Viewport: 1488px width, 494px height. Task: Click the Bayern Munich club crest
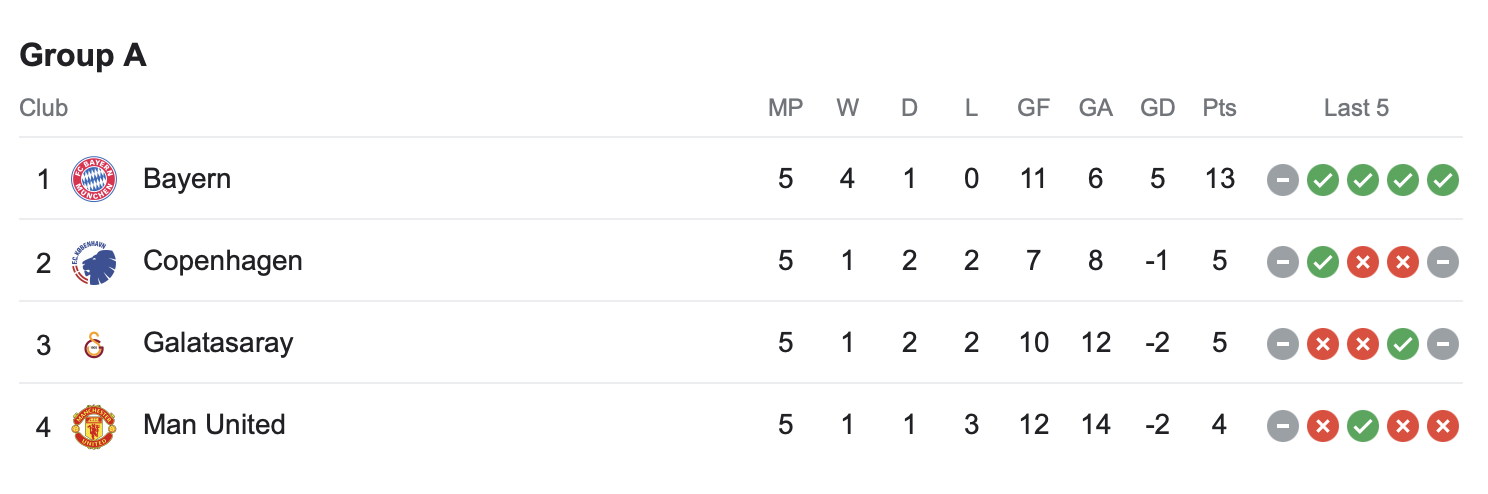tap(94, 180)
